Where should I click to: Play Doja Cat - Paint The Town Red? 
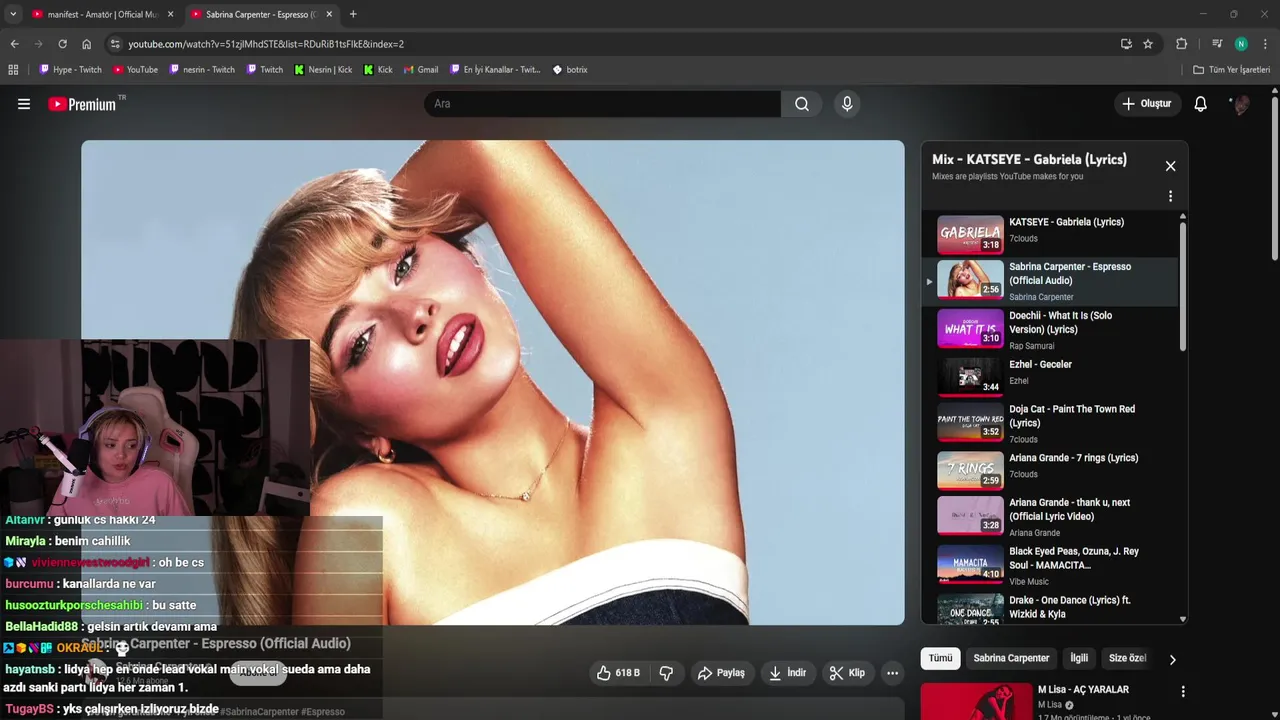[x=1050, y=423]
